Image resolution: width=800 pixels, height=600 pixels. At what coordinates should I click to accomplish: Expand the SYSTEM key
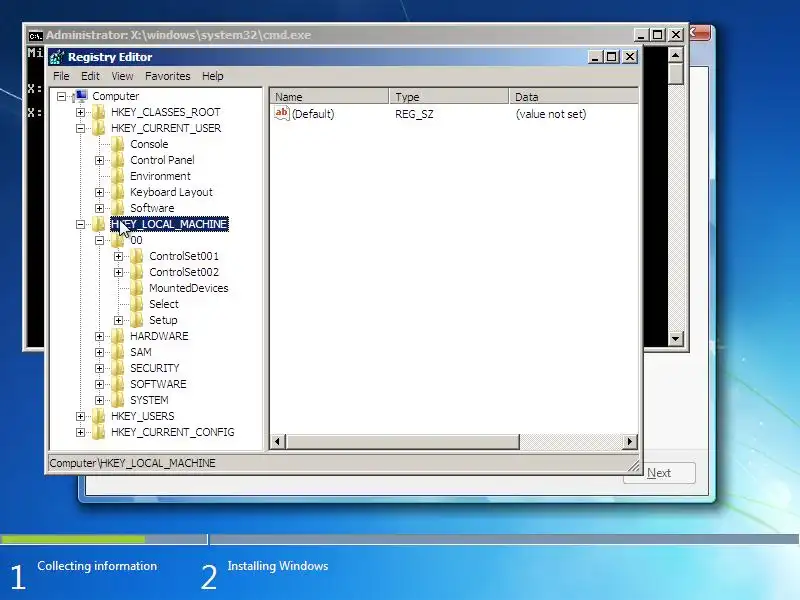coord(99,400)
